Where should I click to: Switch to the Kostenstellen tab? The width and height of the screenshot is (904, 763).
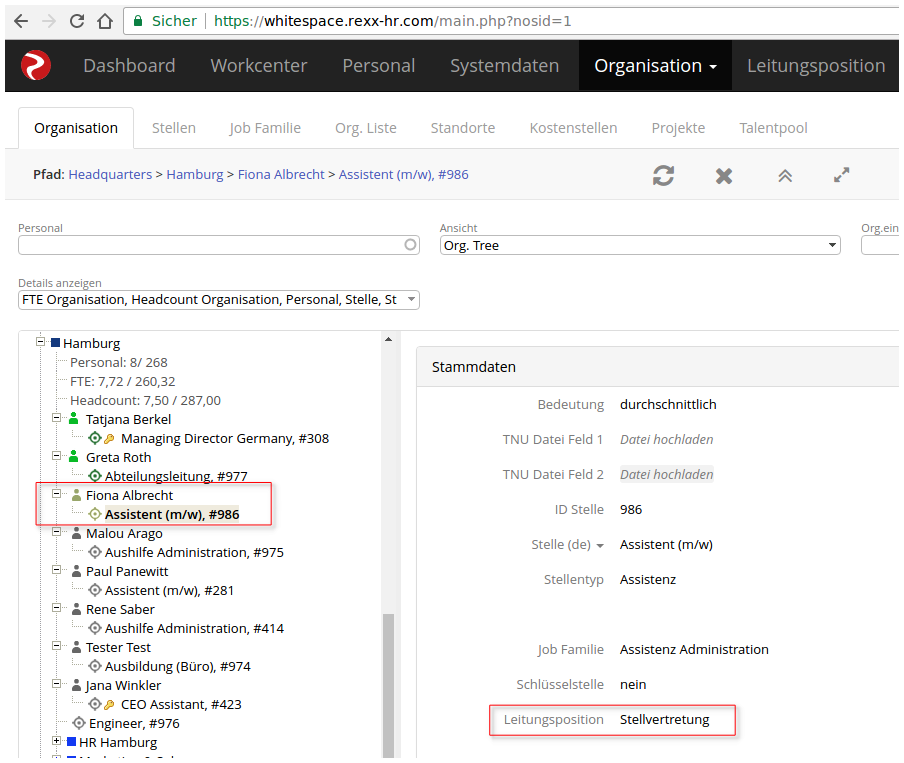[x=574, y=128]
